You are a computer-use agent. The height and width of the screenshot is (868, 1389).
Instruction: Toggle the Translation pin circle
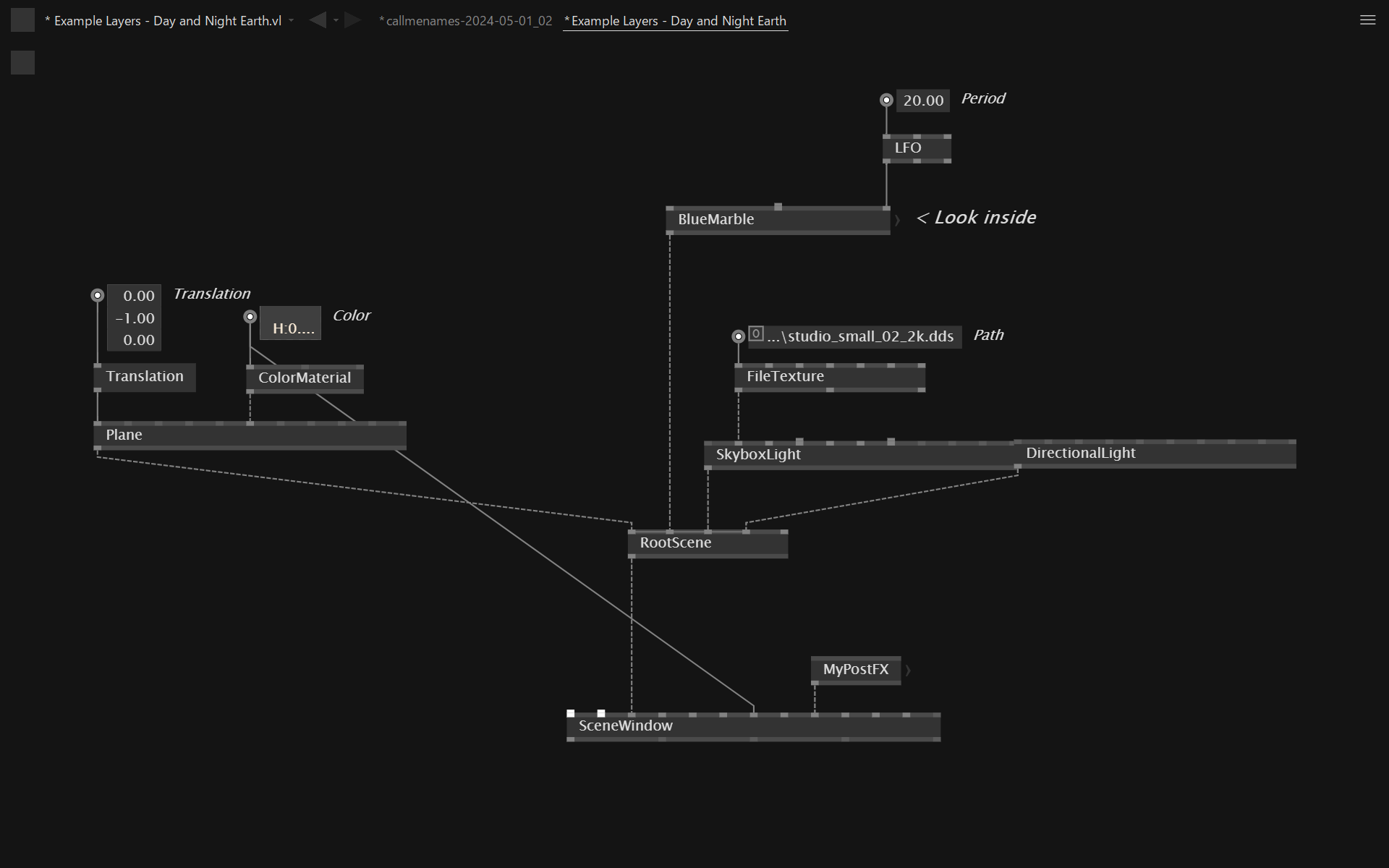click(x=98, y=295)
